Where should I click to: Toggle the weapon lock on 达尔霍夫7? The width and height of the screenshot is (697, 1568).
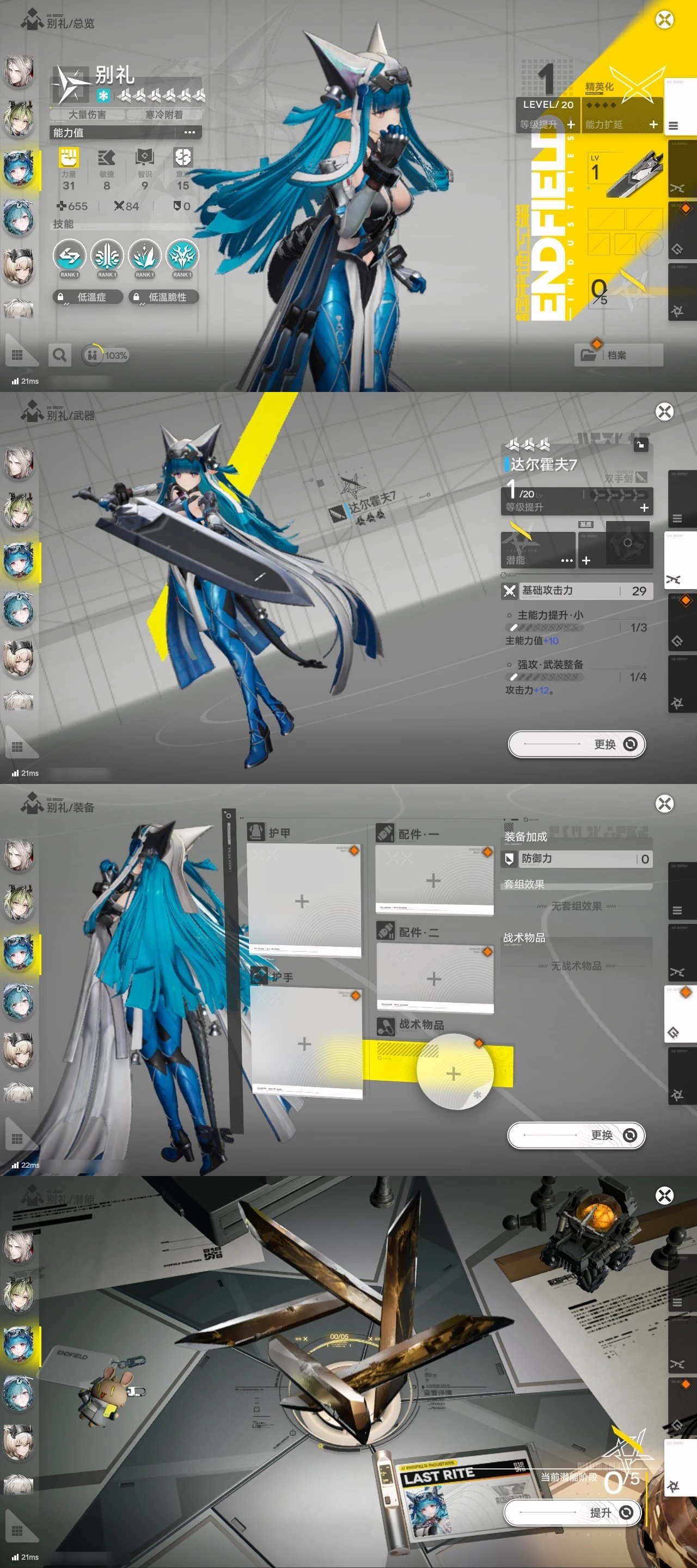[640, 445]
